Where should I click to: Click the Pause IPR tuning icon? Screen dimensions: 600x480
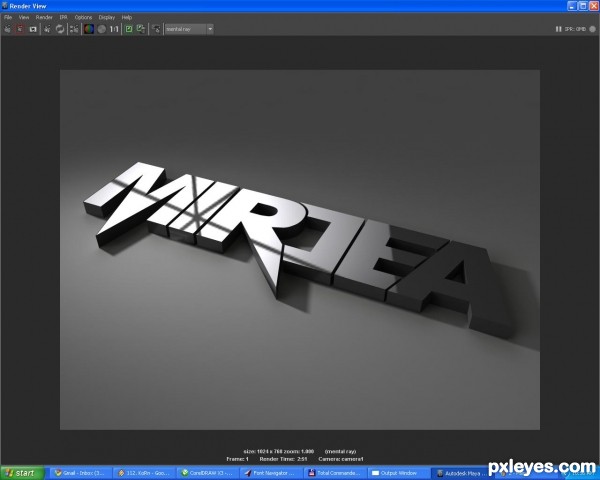coord(558,29)
